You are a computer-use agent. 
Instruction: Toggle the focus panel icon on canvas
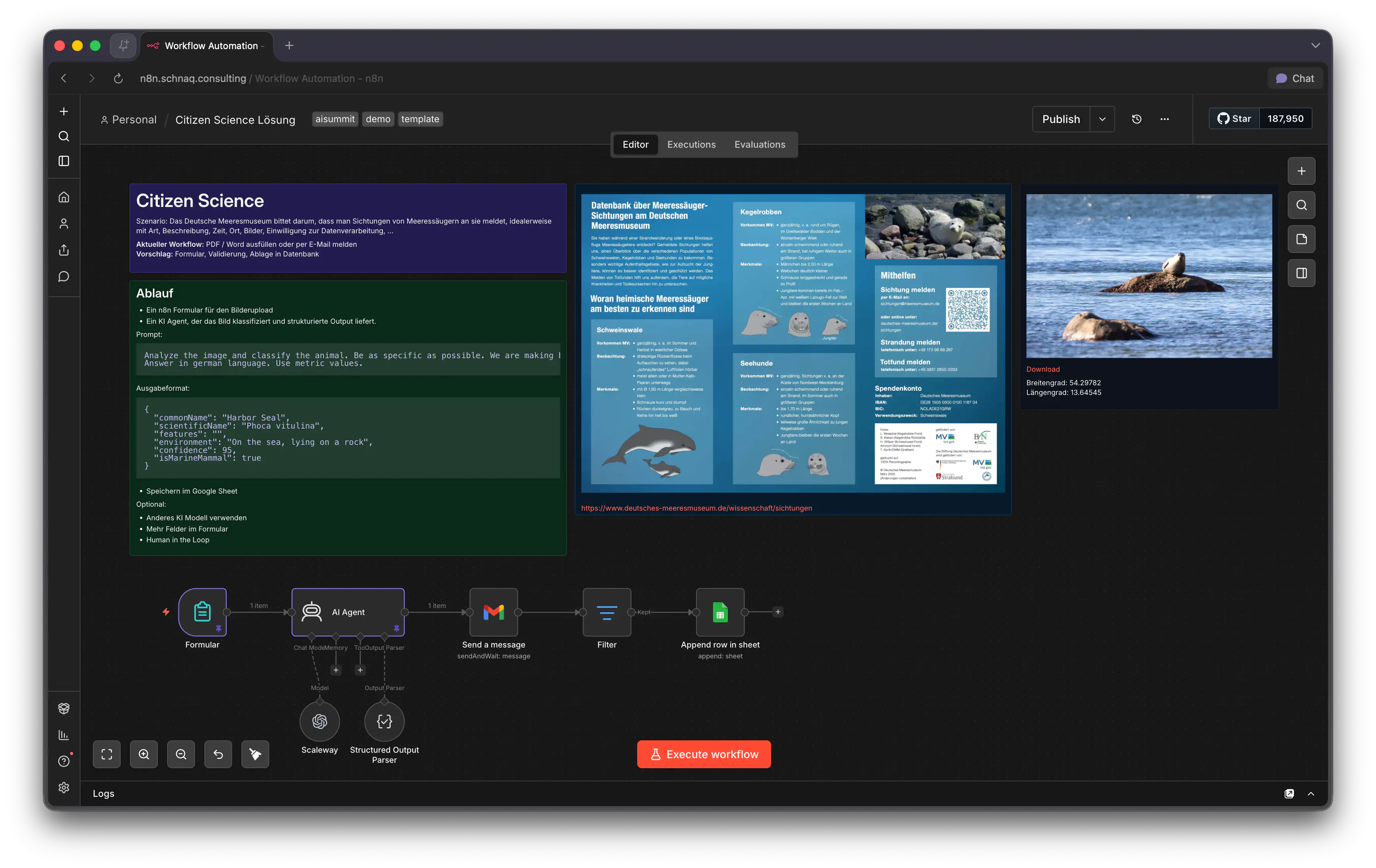pyautogui.click(x=1301, y=273)
